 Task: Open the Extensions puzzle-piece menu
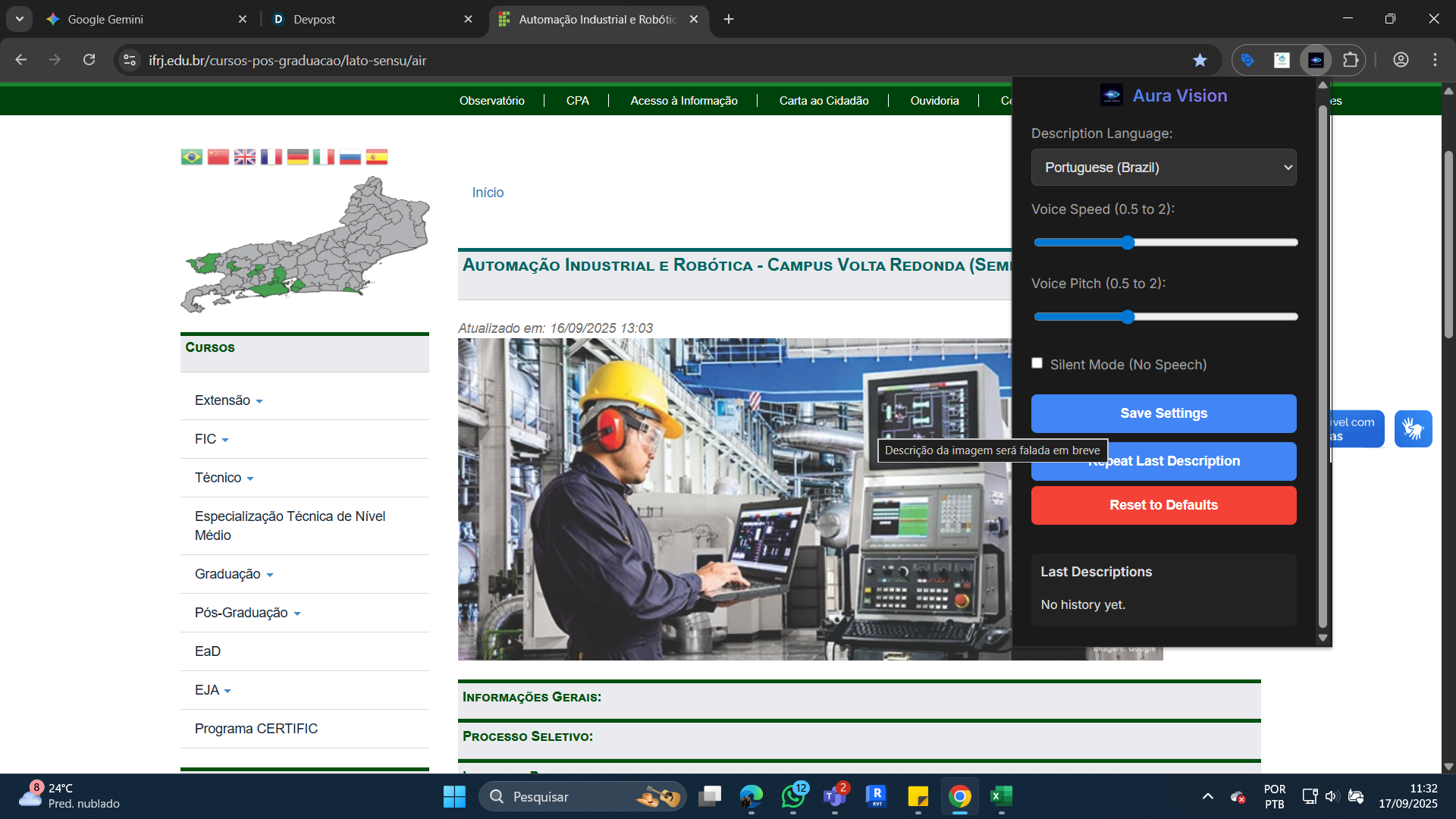1351,60
